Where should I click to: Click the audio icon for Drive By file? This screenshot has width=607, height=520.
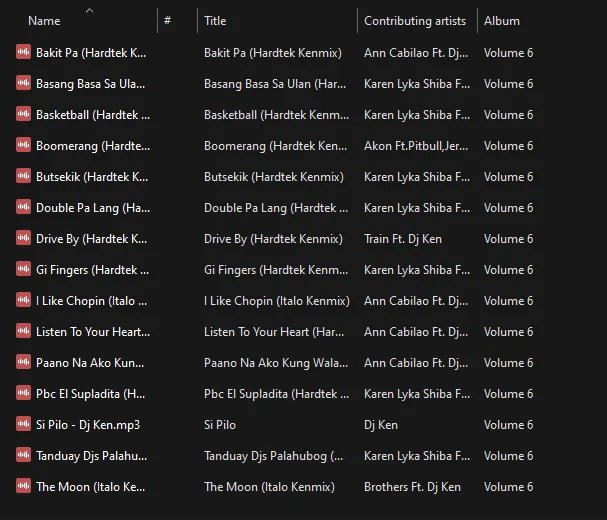(x=24, y=238)
